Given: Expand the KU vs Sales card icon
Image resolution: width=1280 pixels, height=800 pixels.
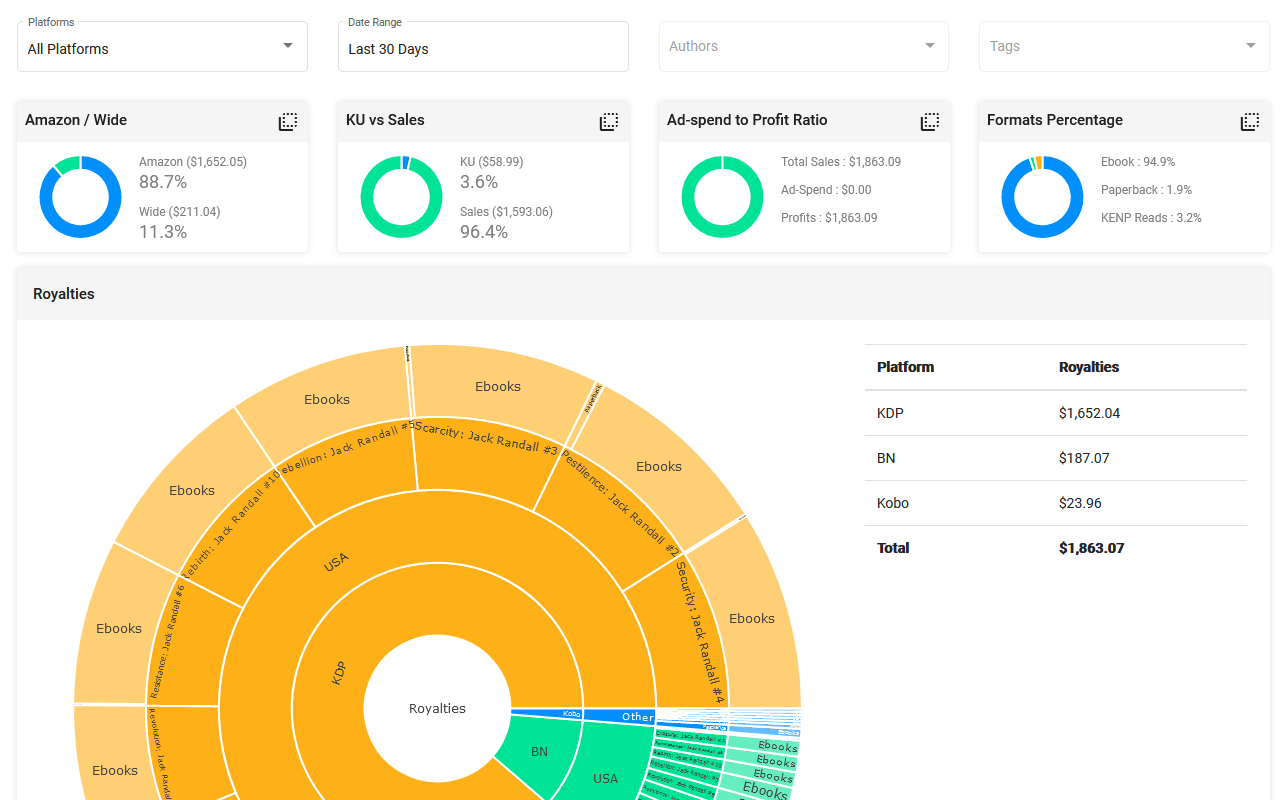Looking at the screenshot, I should 608,121.
